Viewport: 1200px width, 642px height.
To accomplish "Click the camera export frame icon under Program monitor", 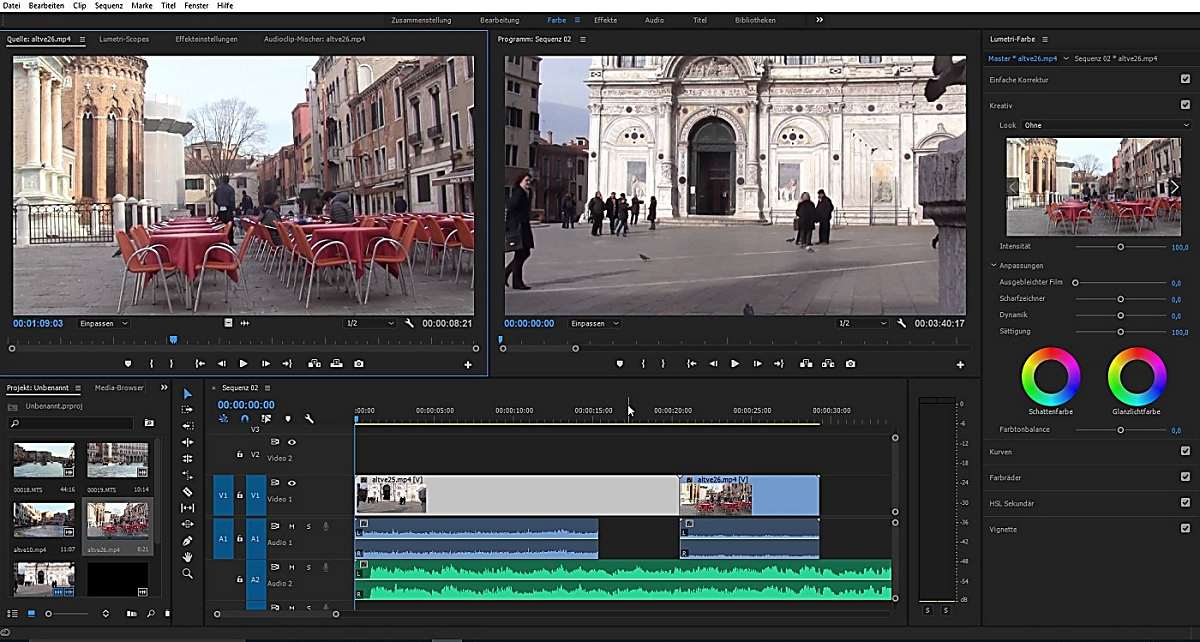I will click(851, 364).
